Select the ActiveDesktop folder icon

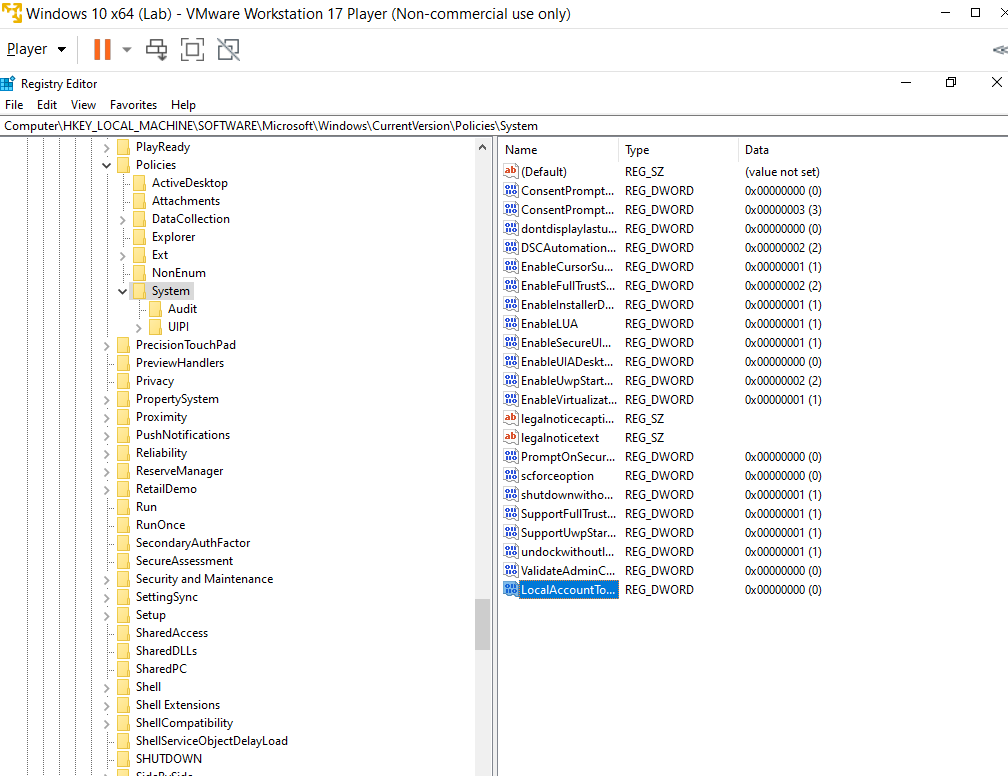tap(140, 183)
